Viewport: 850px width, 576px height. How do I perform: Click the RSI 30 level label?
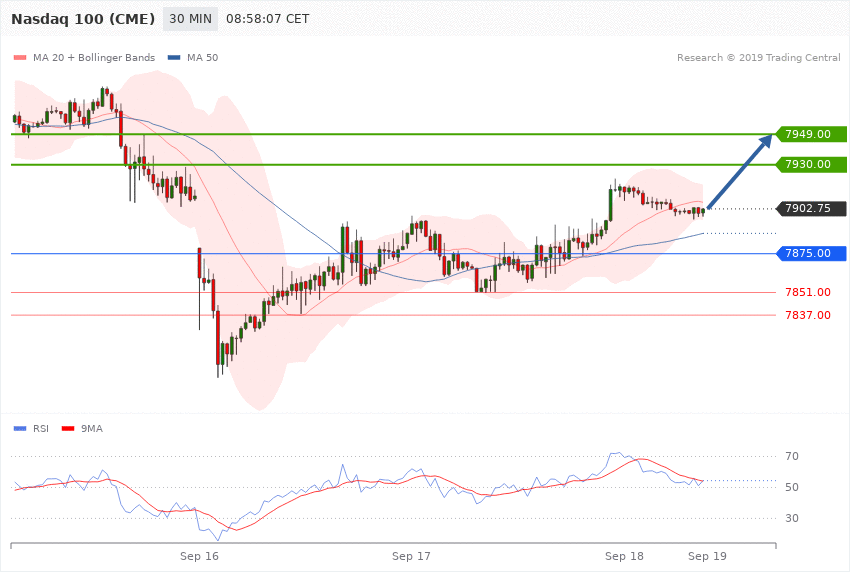click(792, 518)
